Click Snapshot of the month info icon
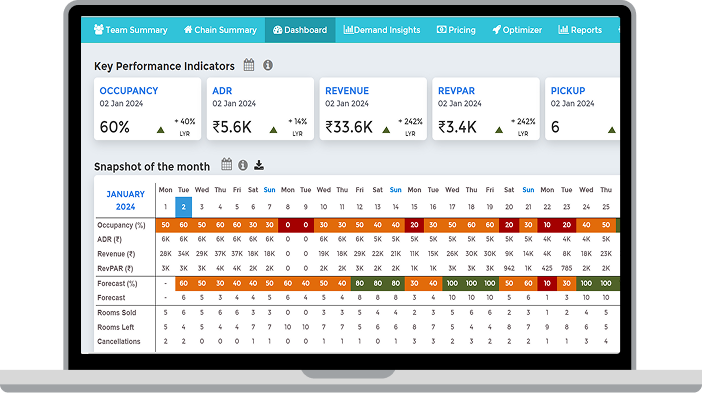The image size is (702, 393). (x=243, y=165)
